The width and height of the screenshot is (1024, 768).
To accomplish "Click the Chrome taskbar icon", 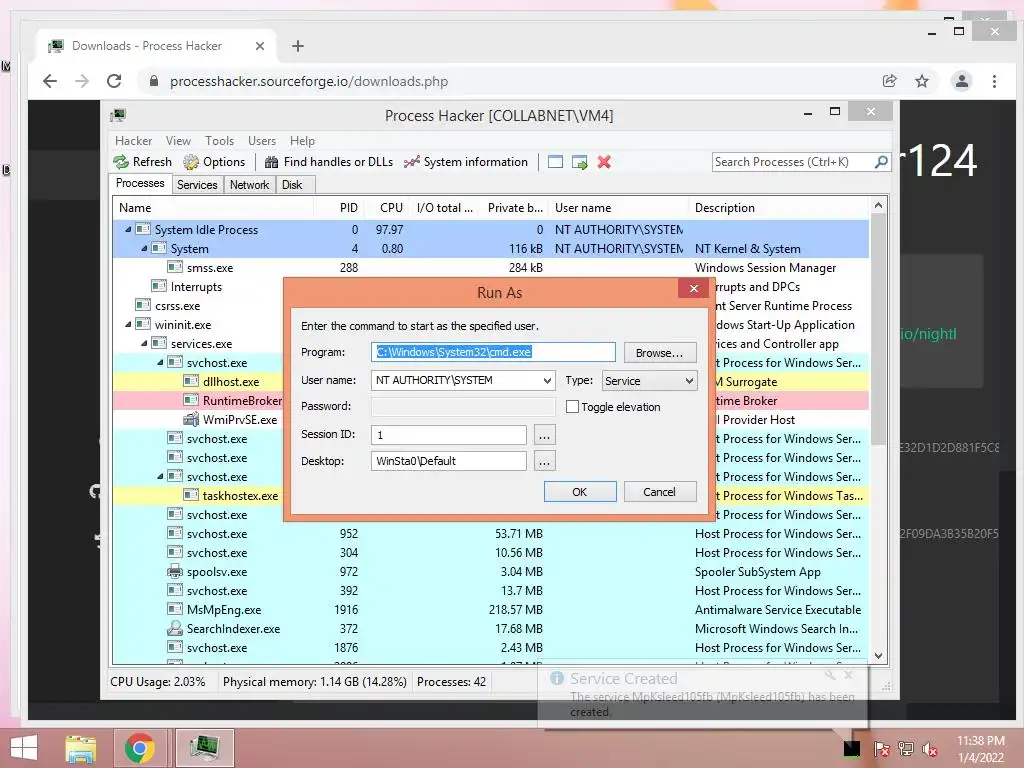I will tap(139, 748).
